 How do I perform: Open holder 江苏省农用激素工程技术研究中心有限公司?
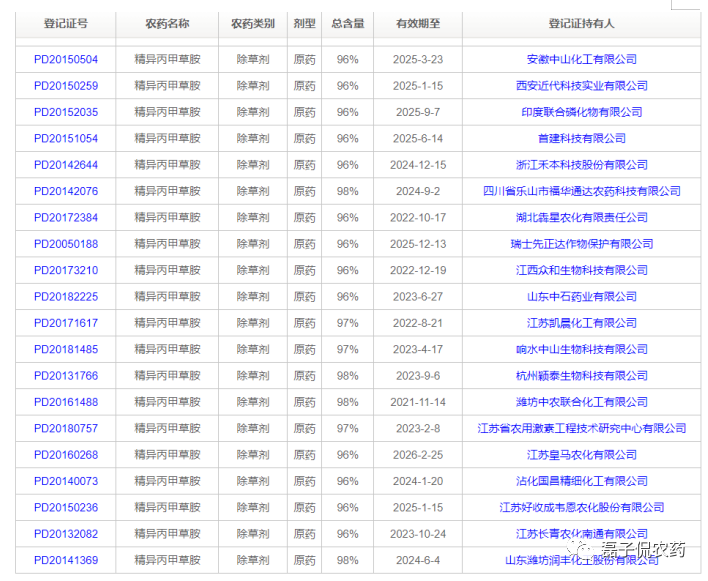[x=582, y=428]
